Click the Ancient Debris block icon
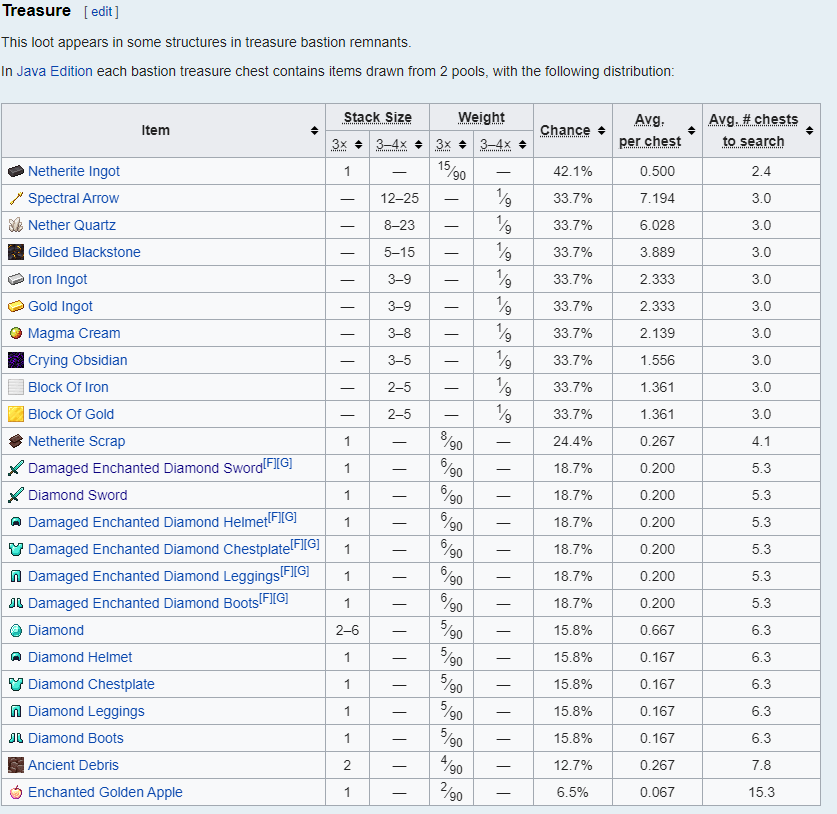 point(15,765)
